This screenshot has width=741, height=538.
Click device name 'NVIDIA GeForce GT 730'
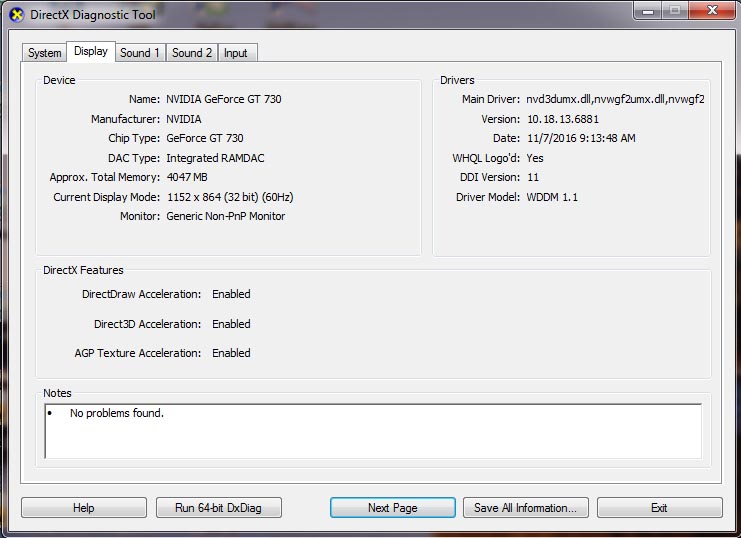point(224,99)
